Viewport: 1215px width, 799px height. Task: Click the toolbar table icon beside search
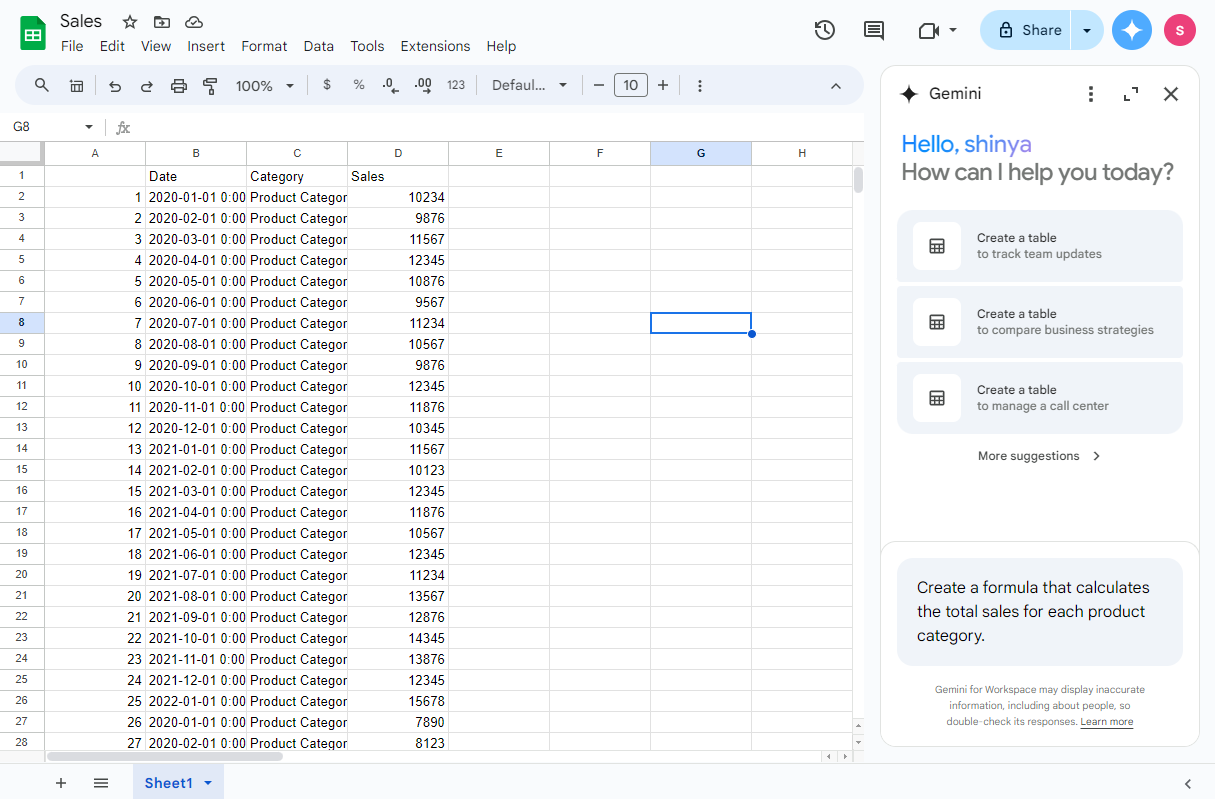tap(76, 86)
